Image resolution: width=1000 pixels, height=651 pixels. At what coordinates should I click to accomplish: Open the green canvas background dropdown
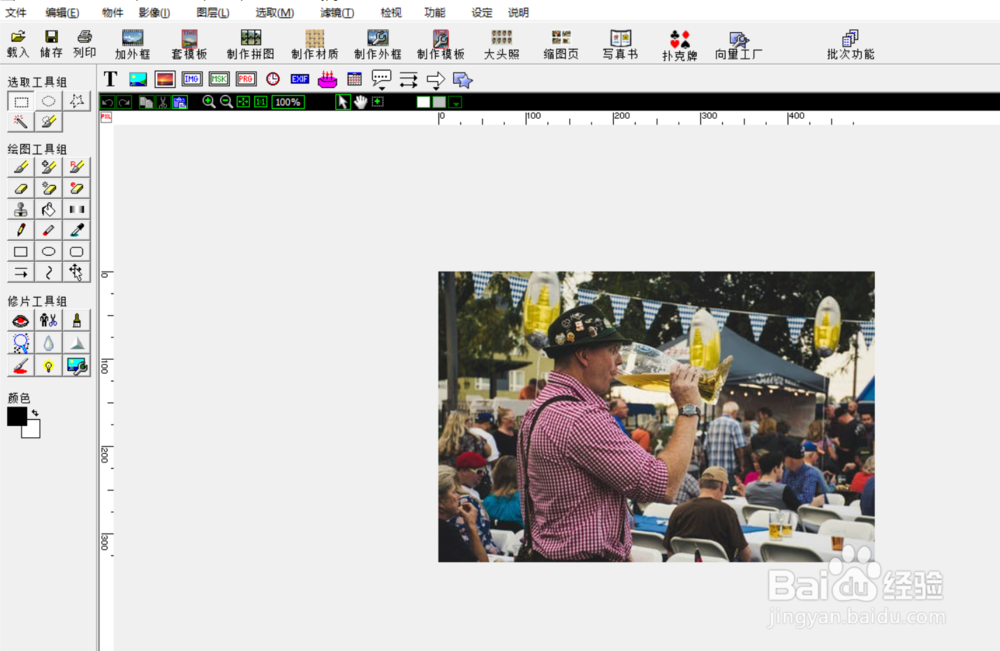455,102
